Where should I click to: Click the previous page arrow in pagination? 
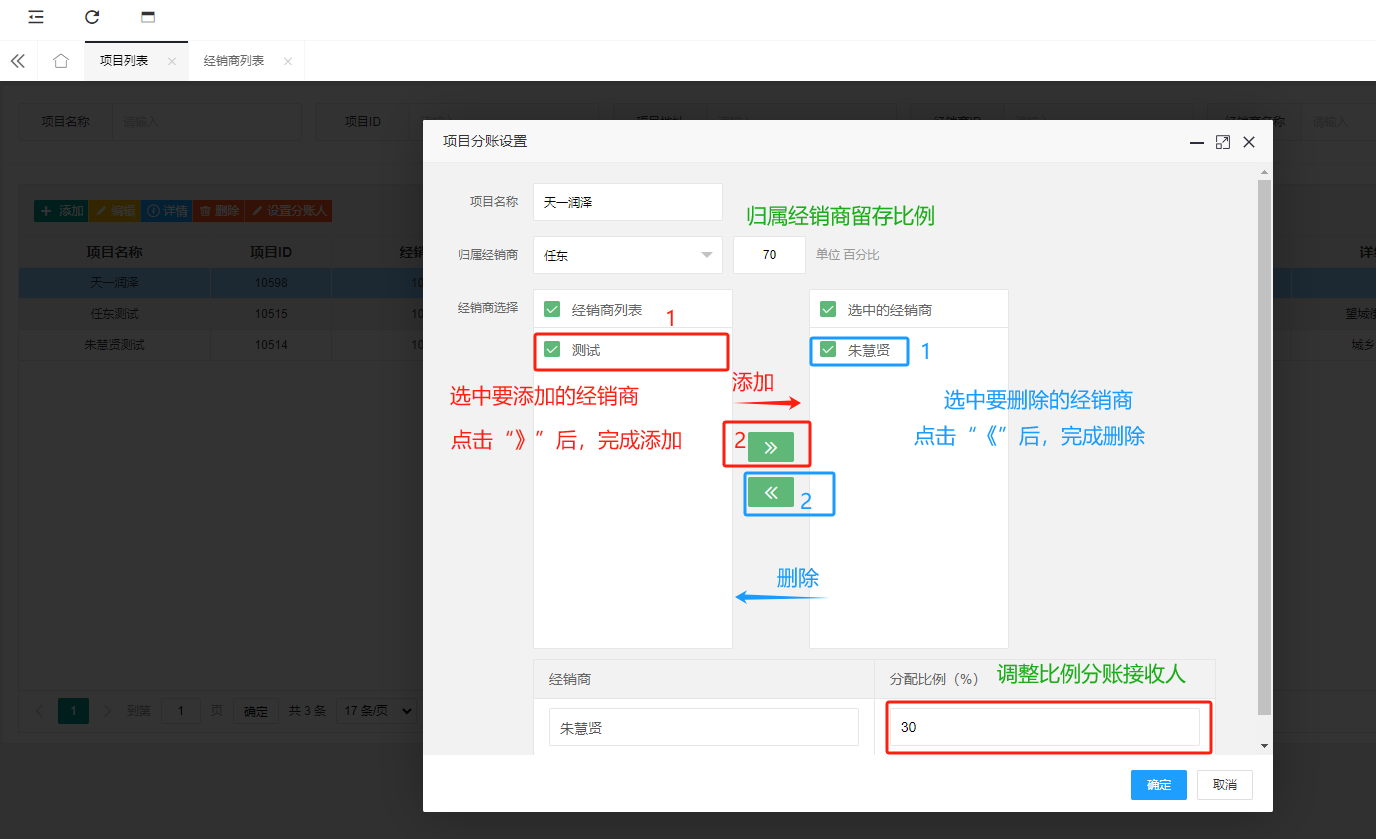pyautogui.click(x=39, y=711)
